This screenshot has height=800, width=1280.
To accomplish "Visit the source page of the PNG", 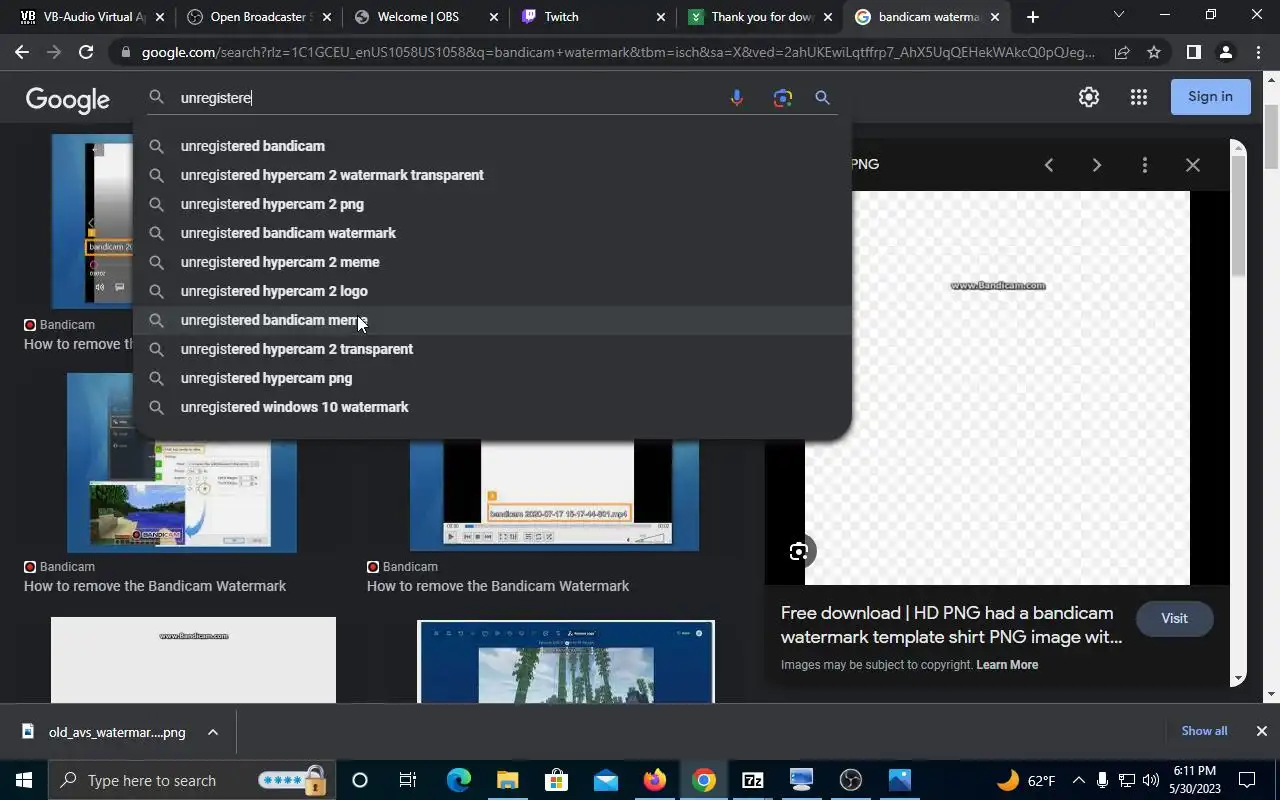I will click(1174, 618).
